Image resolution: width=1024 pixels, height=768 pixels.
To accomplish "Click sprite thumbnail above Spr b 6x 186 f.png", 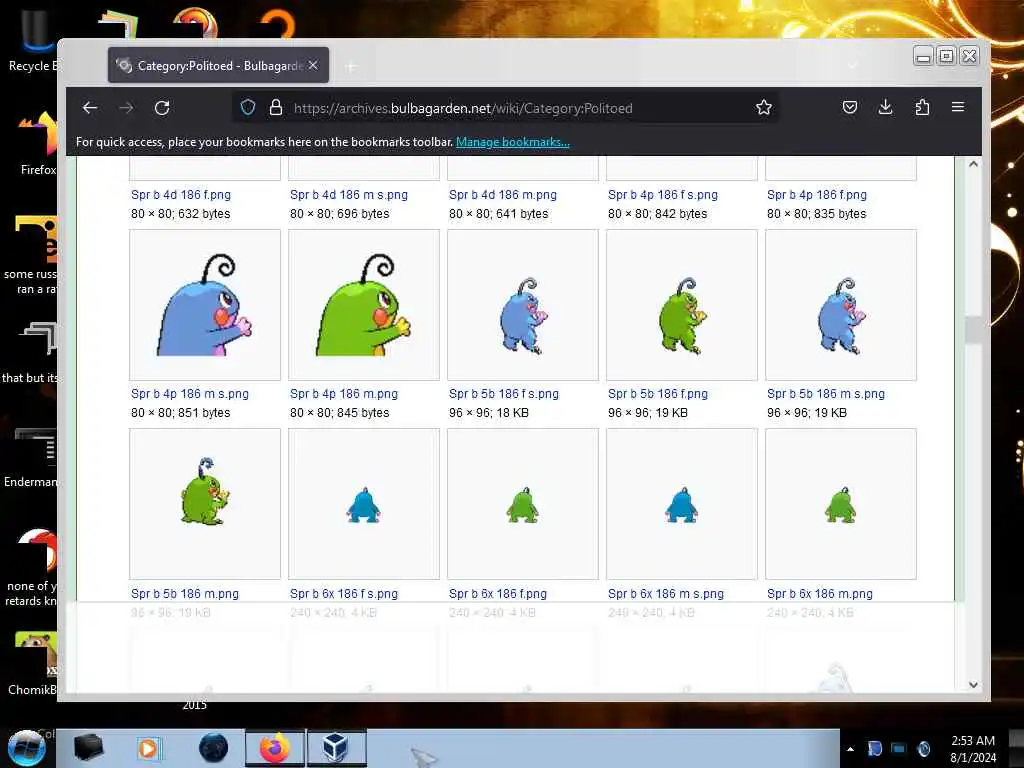I will [x=523, y=504].
